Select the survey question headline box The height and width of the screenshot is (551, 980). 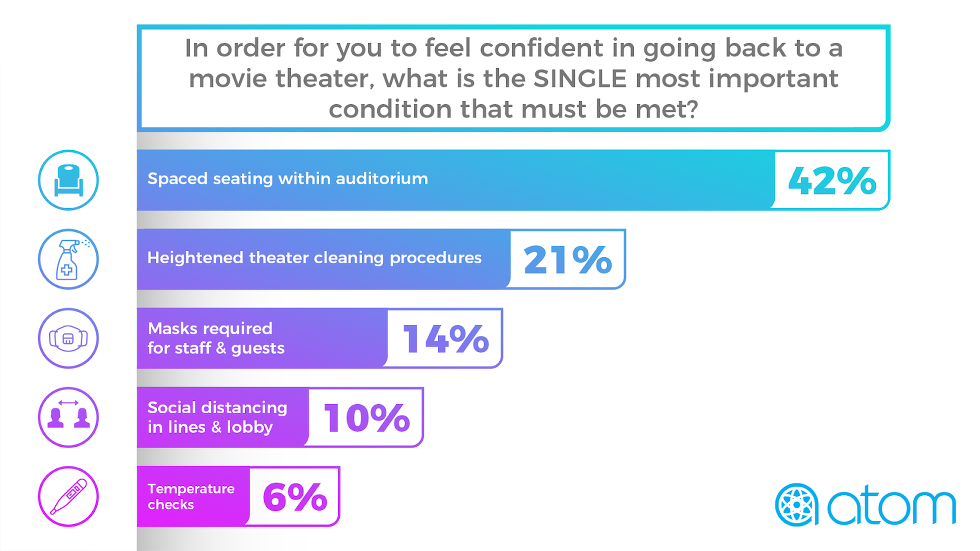coord(512,78)
